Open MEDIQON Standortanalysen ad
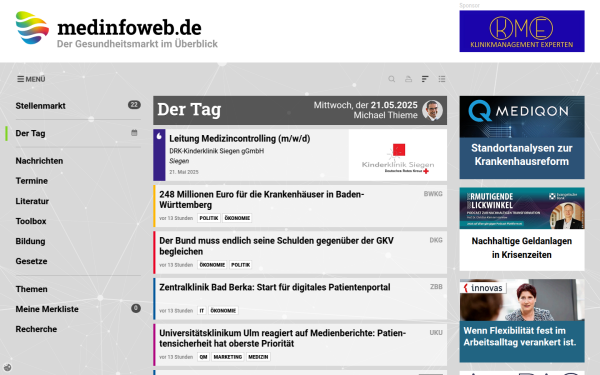Viewport: 600px width, 375px height. pos(522,137)
